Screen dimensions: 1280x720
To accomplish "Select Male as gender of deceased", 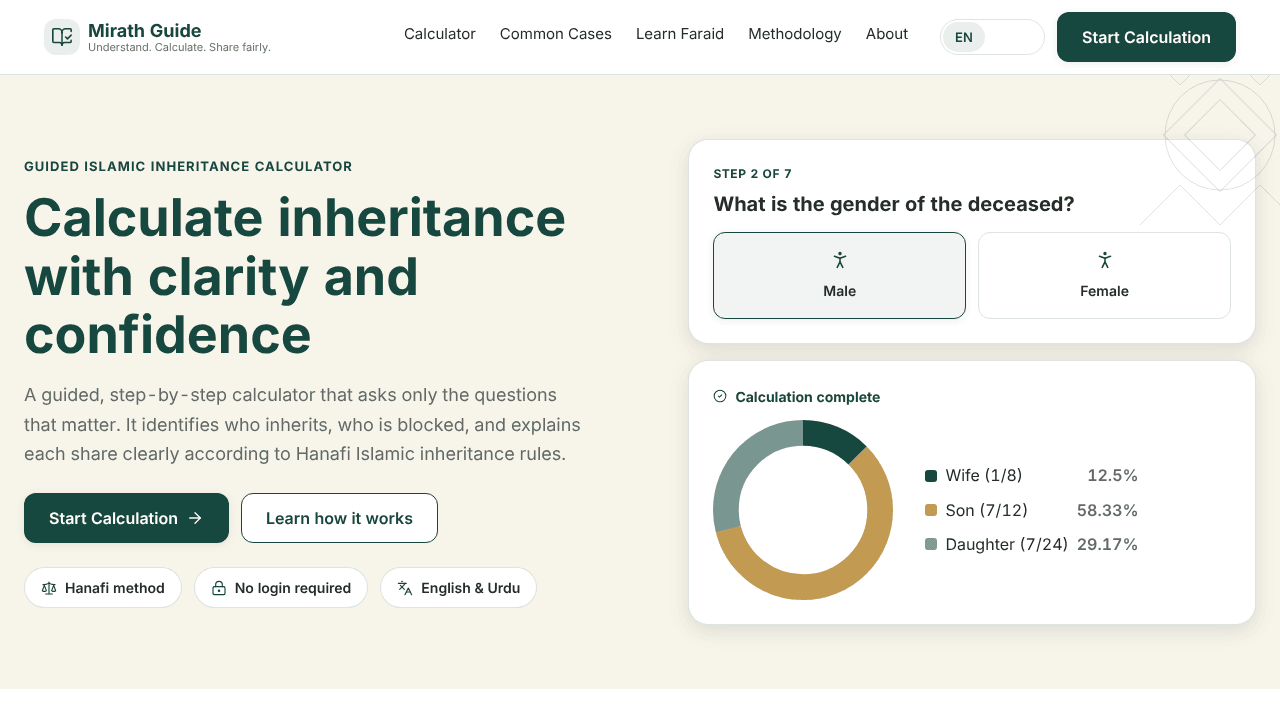I will coord(839,275).
